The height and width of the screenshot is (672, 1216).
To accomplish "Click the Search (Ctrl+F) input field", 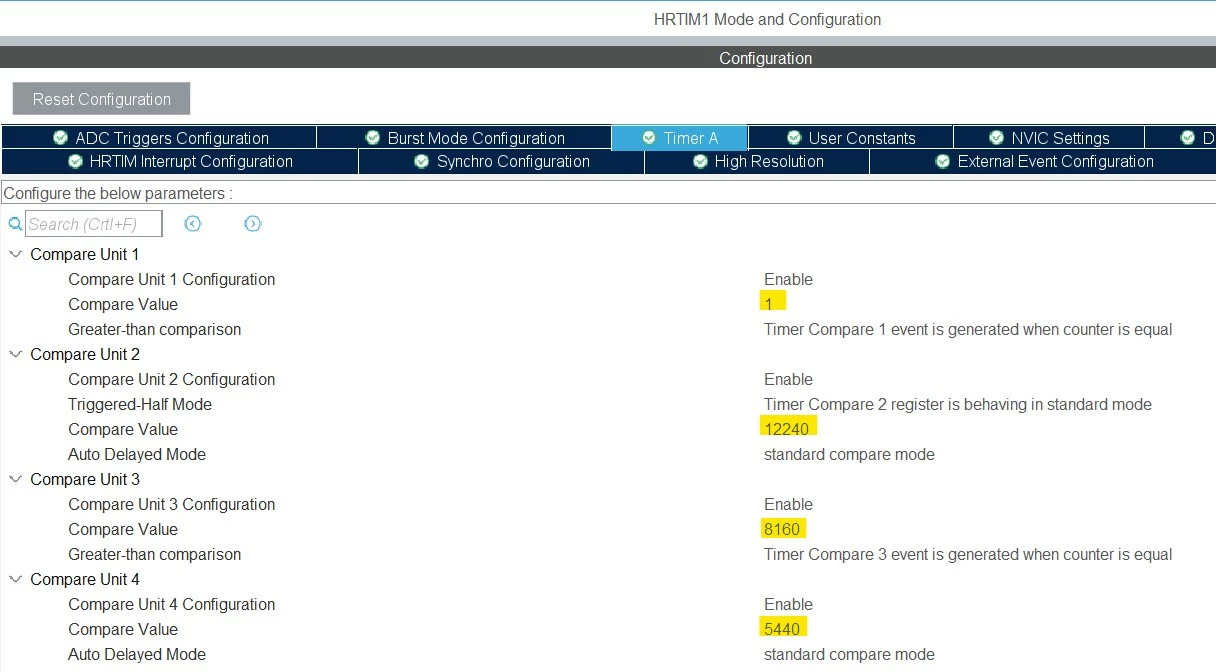I will click(x=94, y=224).
